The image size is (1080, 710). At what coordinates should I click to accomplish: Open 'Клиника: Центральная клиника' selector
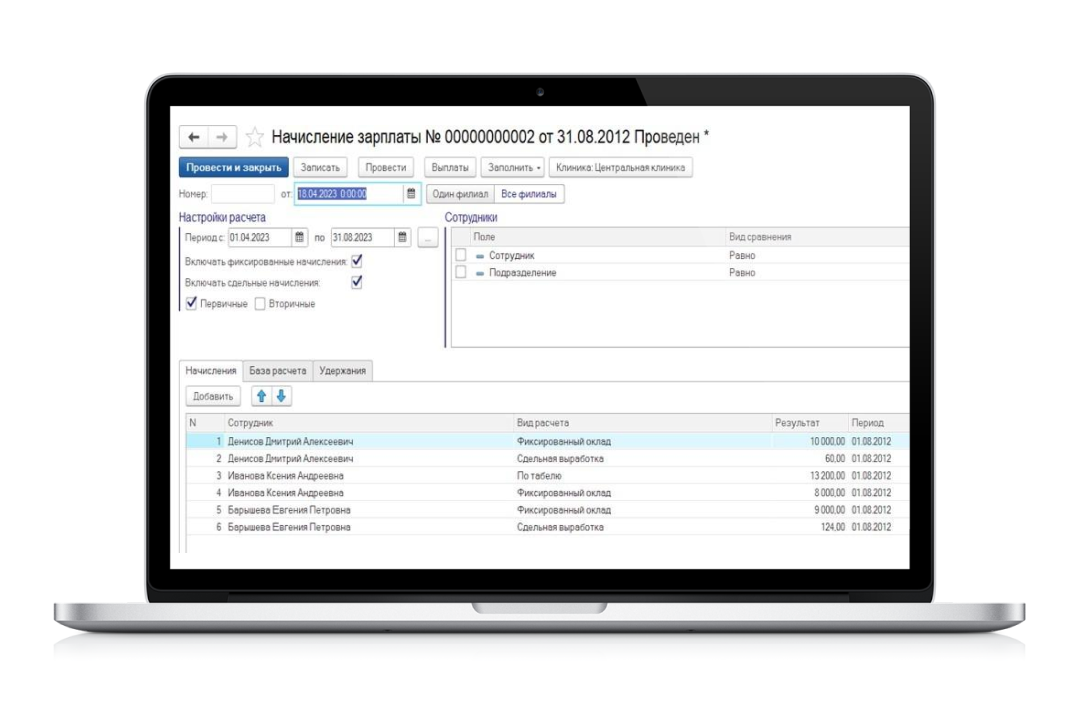pyautogui.click(x=621, y=168)
